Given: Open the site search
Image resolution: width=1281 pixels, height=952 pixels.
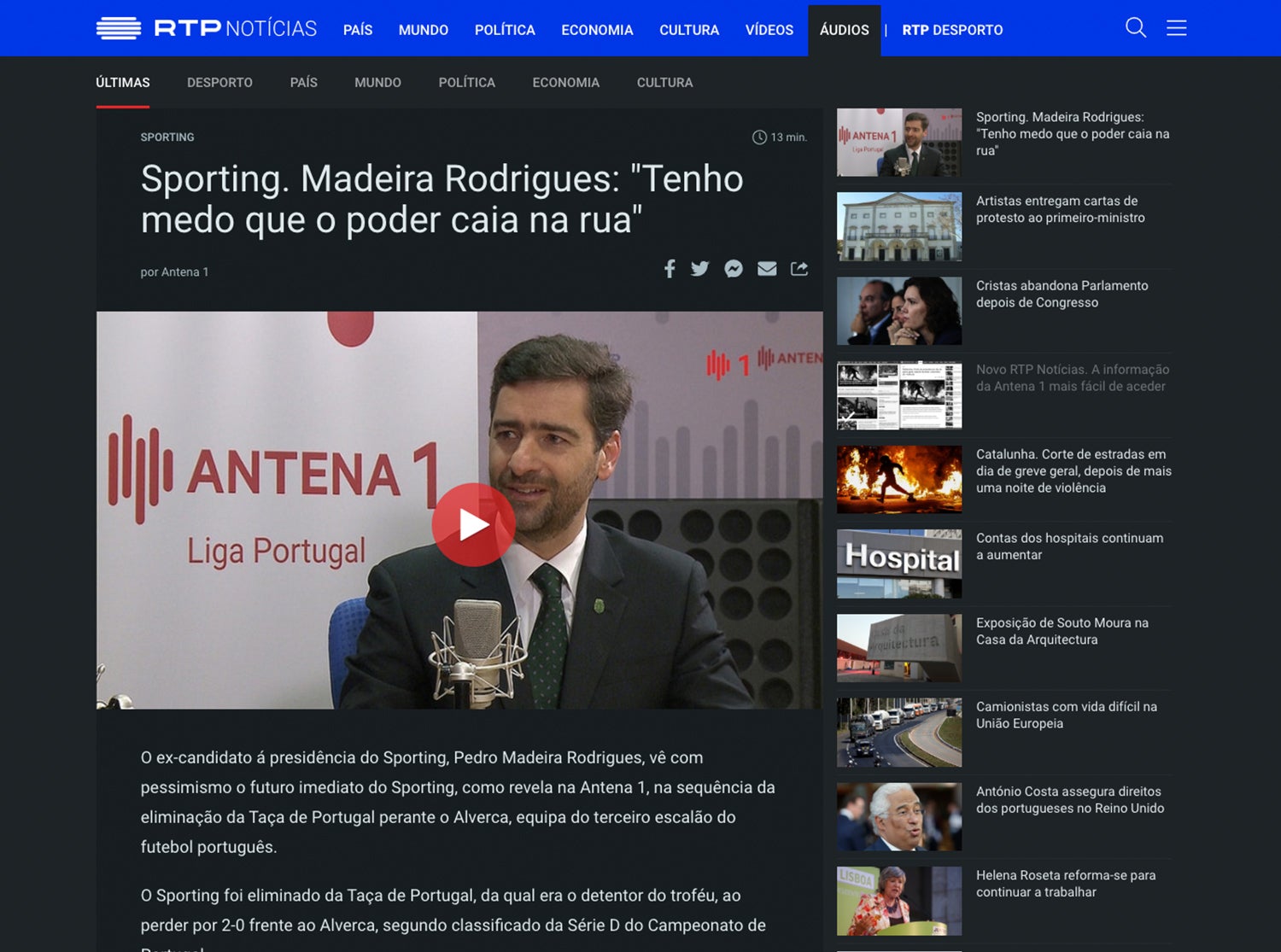Looking at the screenshot, I should (1136, 28).
